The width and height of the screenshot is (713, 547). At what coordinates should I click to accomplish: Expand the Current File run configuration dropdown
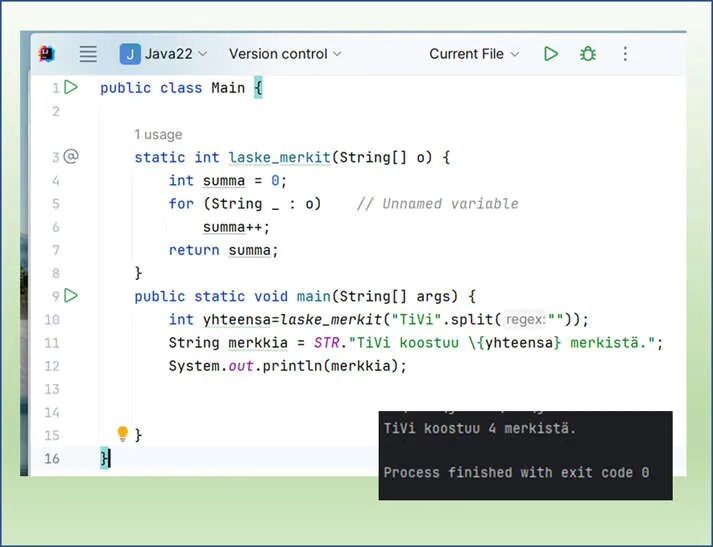pyautogui.click(x=474, y=54)
